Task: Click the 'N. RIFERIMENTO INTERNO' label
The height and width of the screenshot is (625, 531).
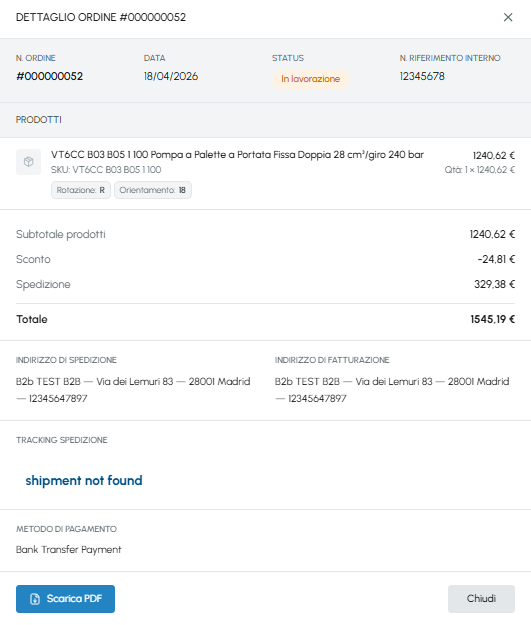Action: click(450, 58)
